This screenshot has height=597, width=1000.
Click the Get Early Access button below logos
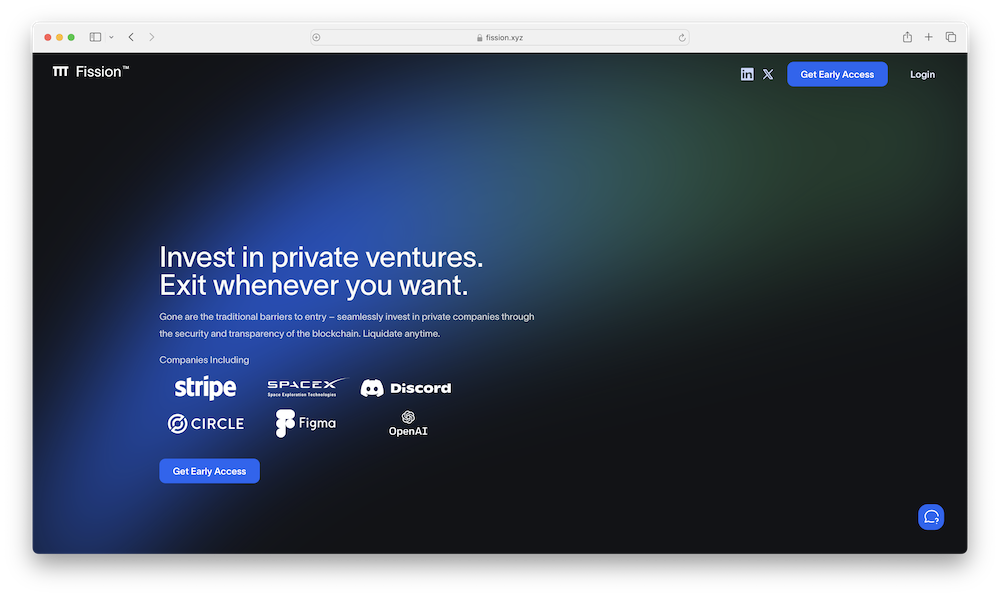coord(209,471)
